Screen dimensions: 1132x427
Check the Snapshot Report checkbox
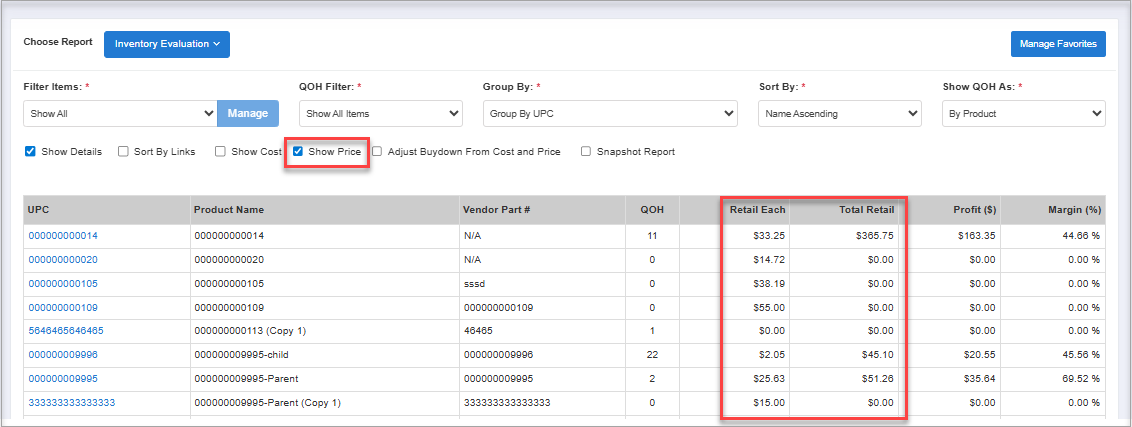(x=586, y=152)
